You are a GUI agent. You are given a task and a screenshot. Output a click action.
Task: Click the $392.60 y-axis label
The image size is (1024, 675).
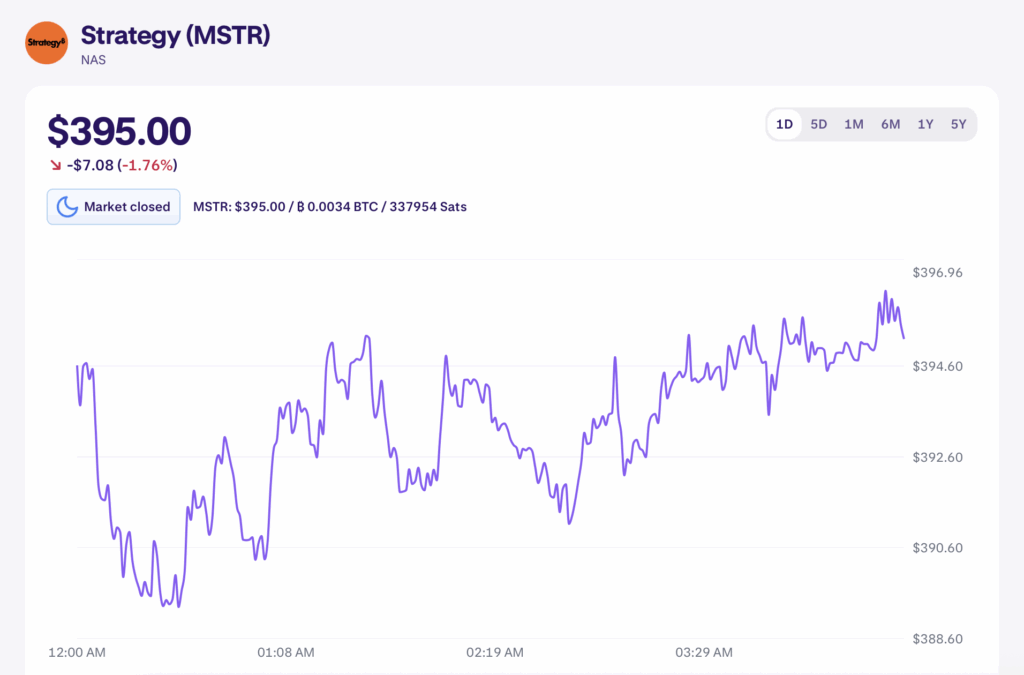937,457
